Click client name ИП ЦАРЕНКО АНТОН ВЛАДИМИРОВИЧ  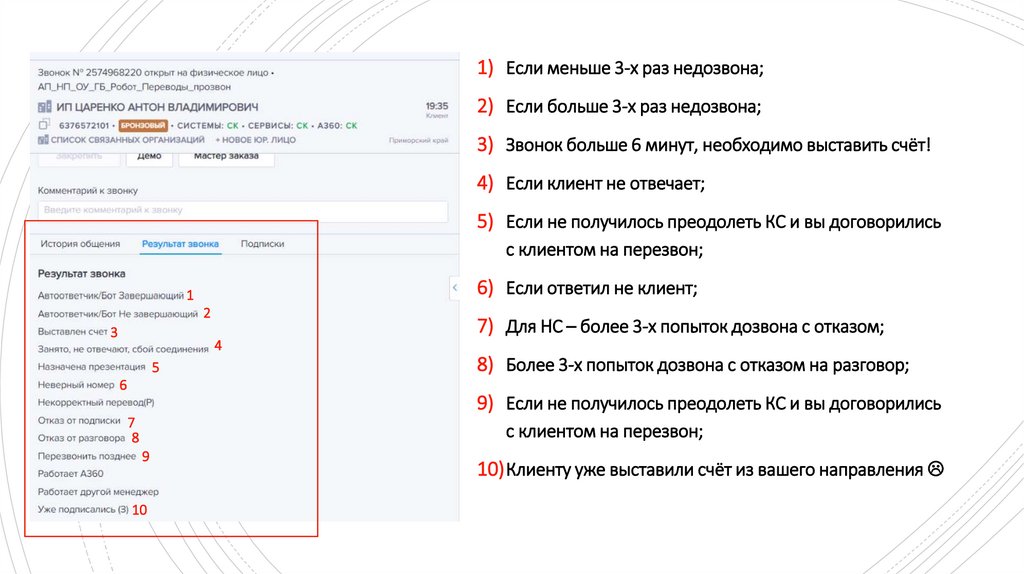157,107
